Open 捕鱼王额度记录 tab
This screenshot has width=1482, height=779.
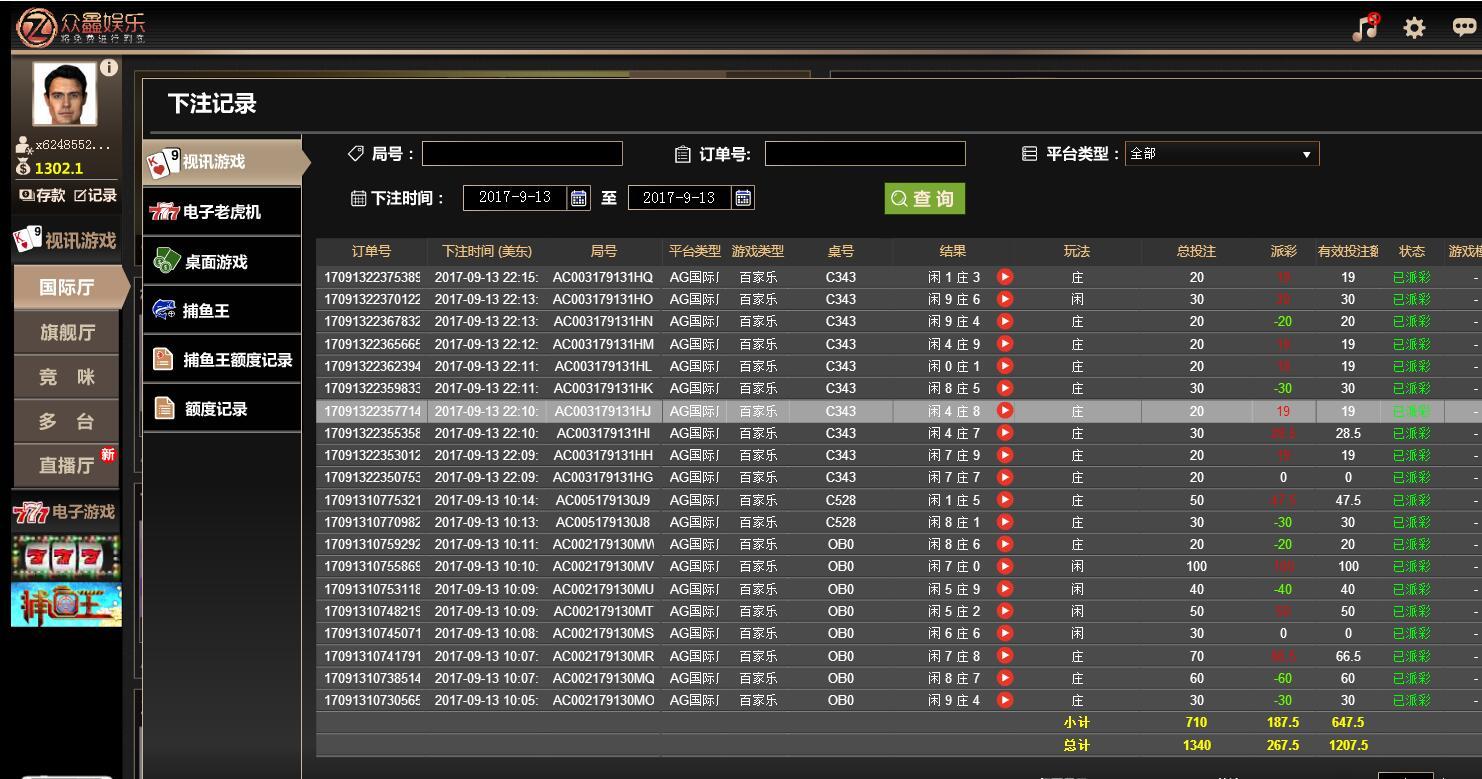pos(221,360)
